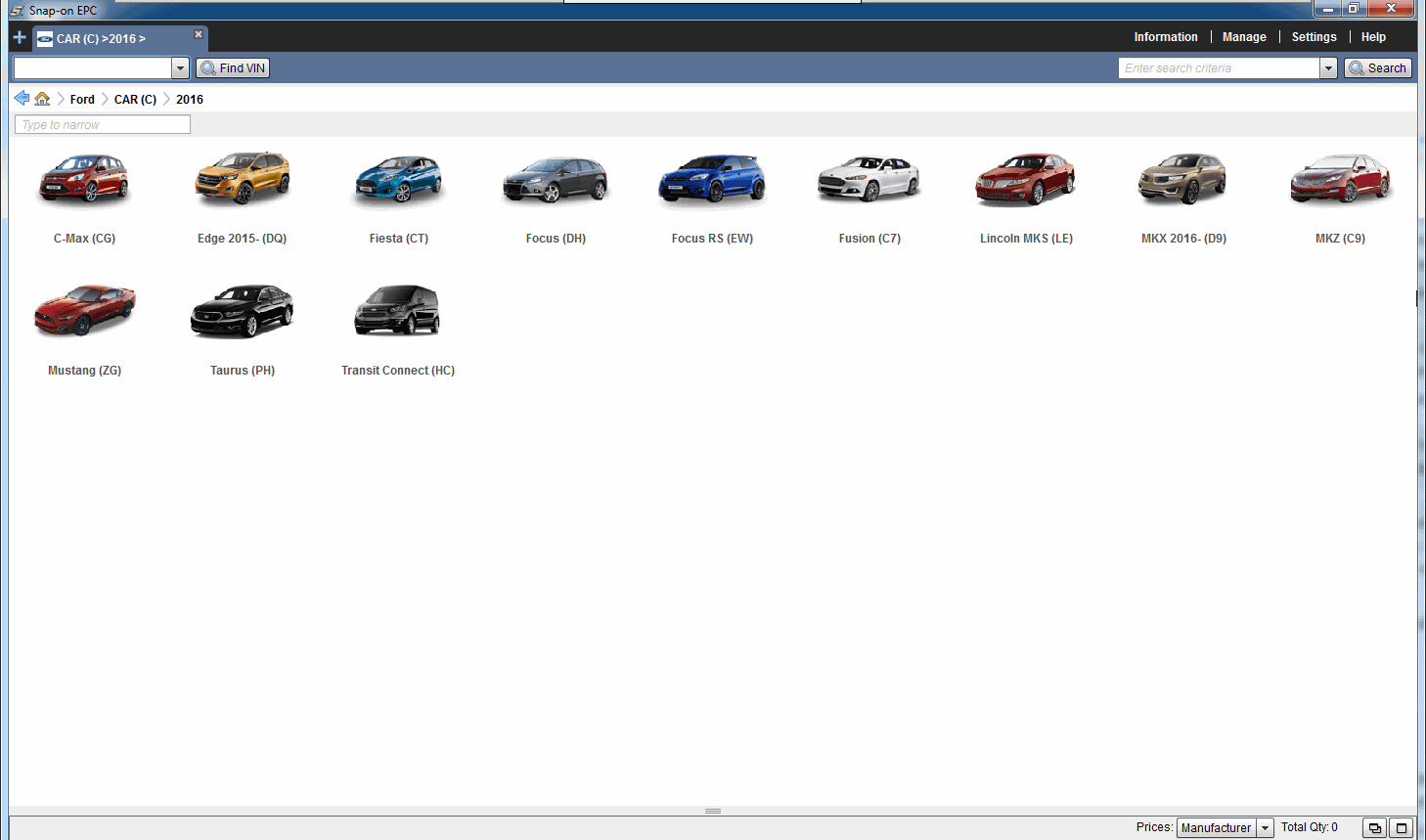
Task: Select the Taurus (PH) car image
Action: point(243,312)
